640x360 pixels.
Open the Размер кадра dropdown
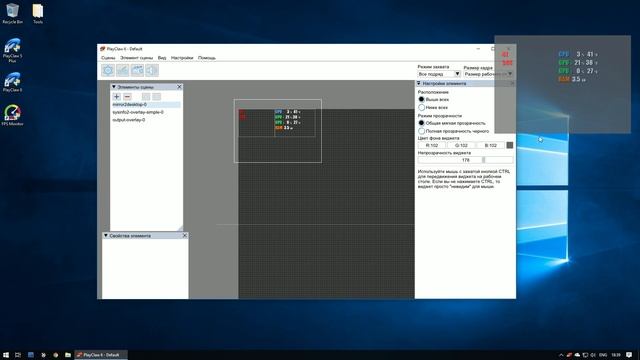488,74
